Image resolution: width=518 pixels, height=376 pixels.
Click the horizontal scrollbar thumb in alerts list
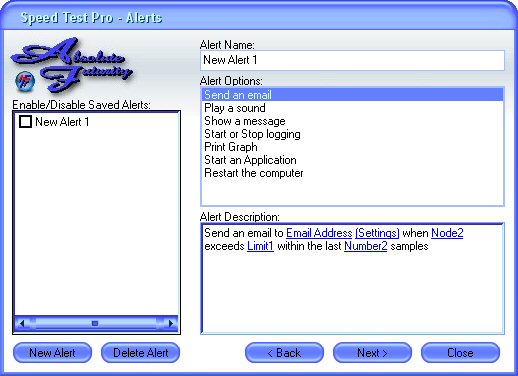pos(95,323)
